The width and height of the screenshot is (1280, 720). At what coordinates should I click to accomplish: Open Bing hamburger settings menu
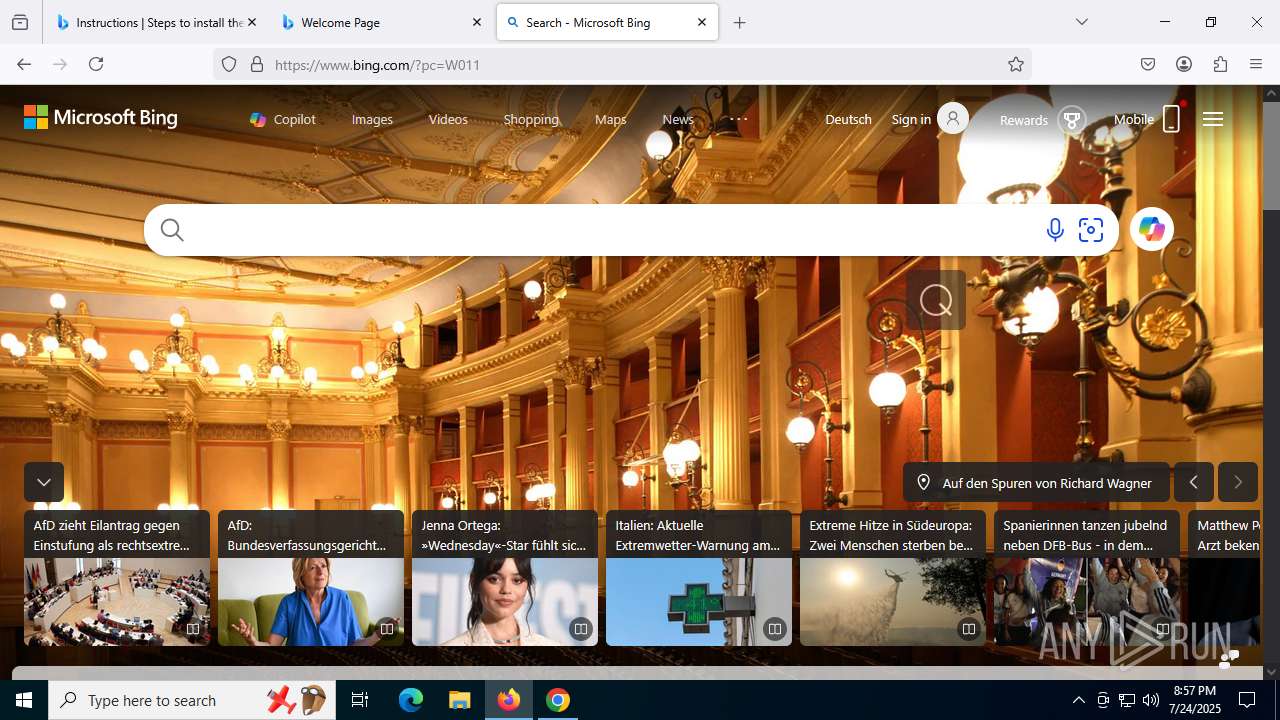pyautogui.click(x=1213, y=119)
